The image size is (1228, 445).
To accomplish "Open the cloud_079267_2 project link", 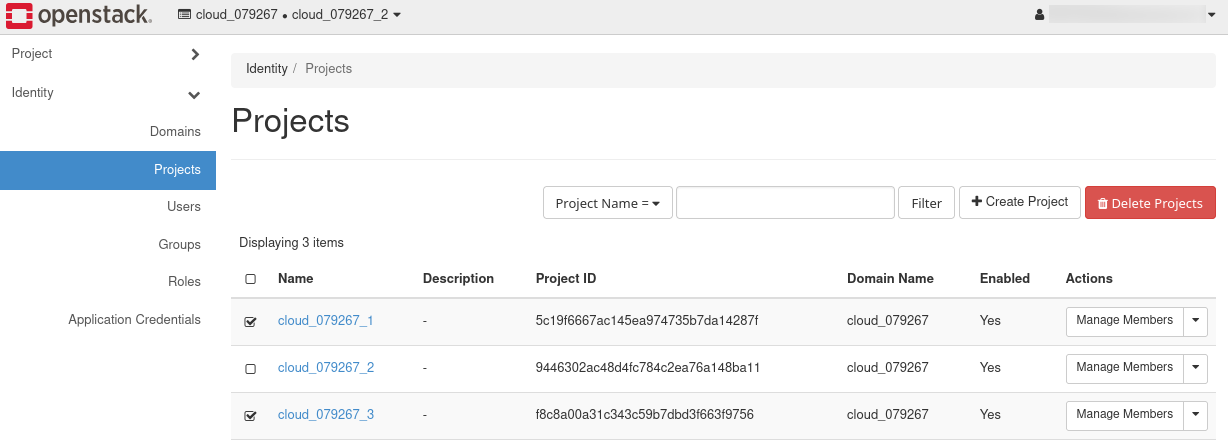I will click(326, 368).
